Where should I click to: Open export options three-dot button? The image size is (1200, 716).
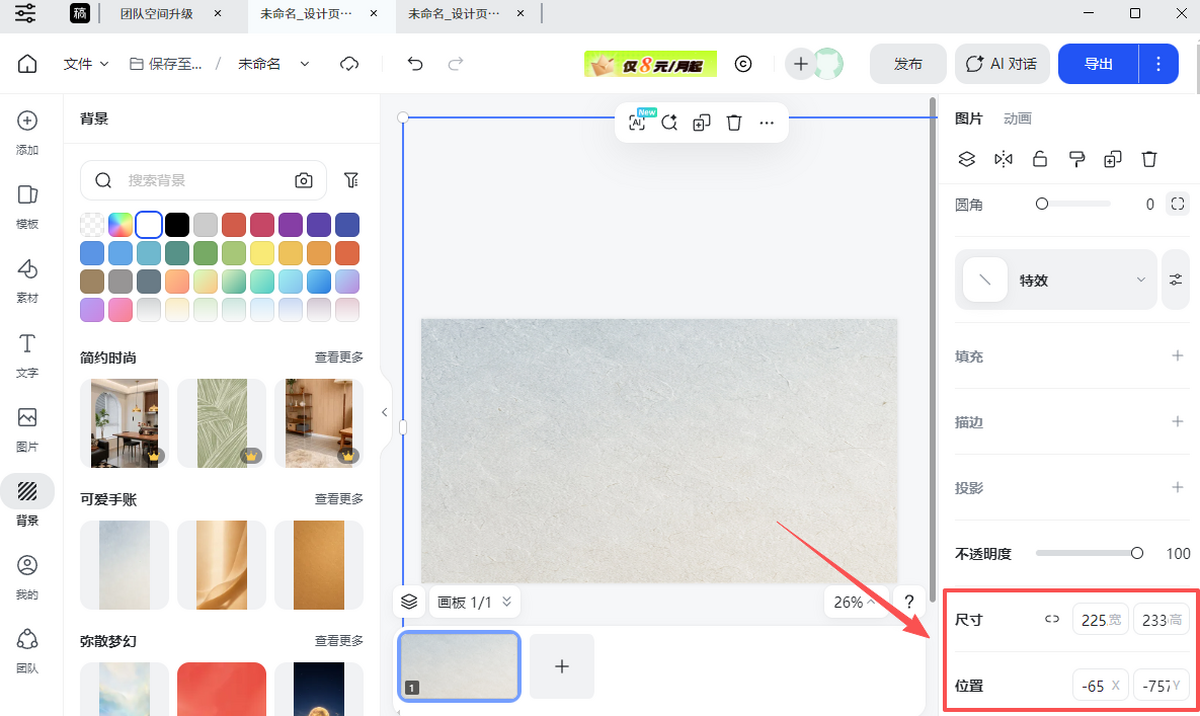pyautogui.click(x=1158, y=64)
